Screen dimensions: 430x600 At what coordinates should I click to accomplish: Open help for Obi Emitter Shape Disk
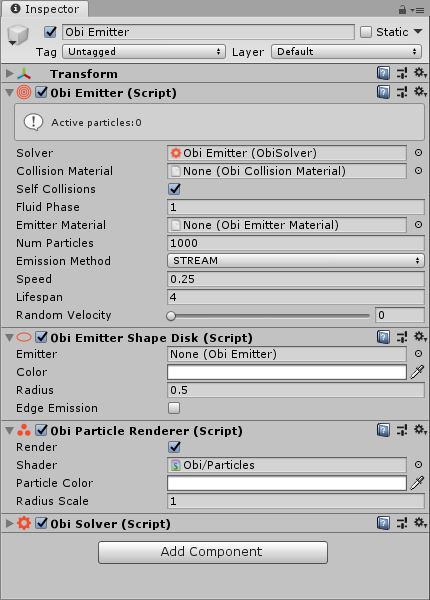[x=383, y=337]
